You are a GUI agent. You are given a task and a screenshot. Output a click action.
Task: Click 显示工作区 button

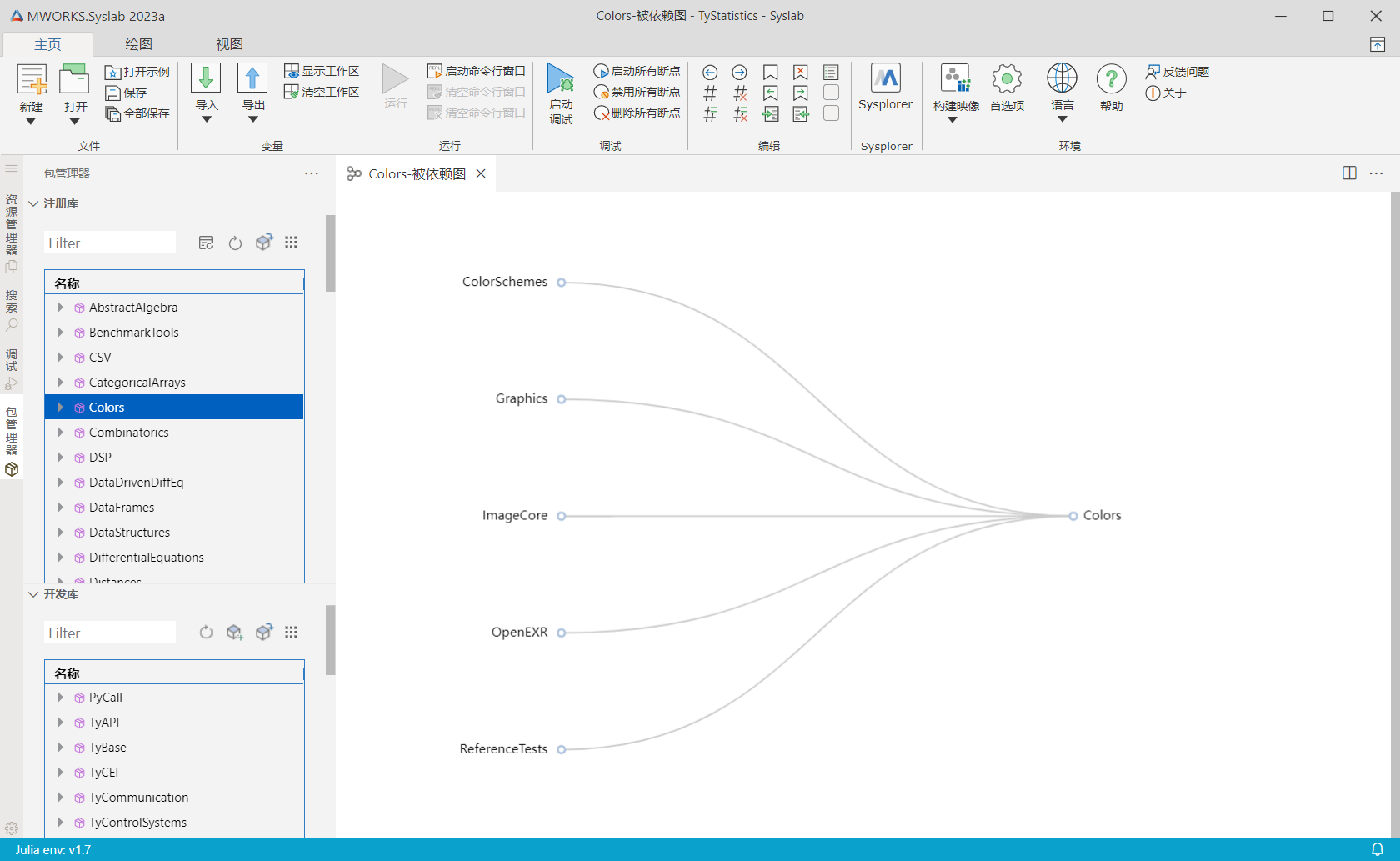pos(322,71)
